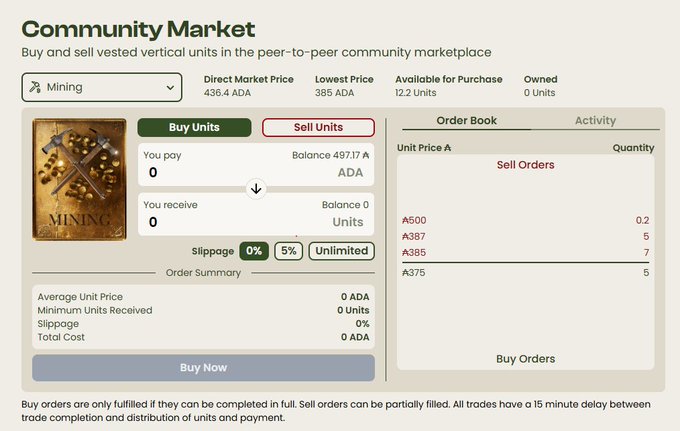Select the Buy Units mode
This screenshot has height=431, width=680.
[194, 127]
